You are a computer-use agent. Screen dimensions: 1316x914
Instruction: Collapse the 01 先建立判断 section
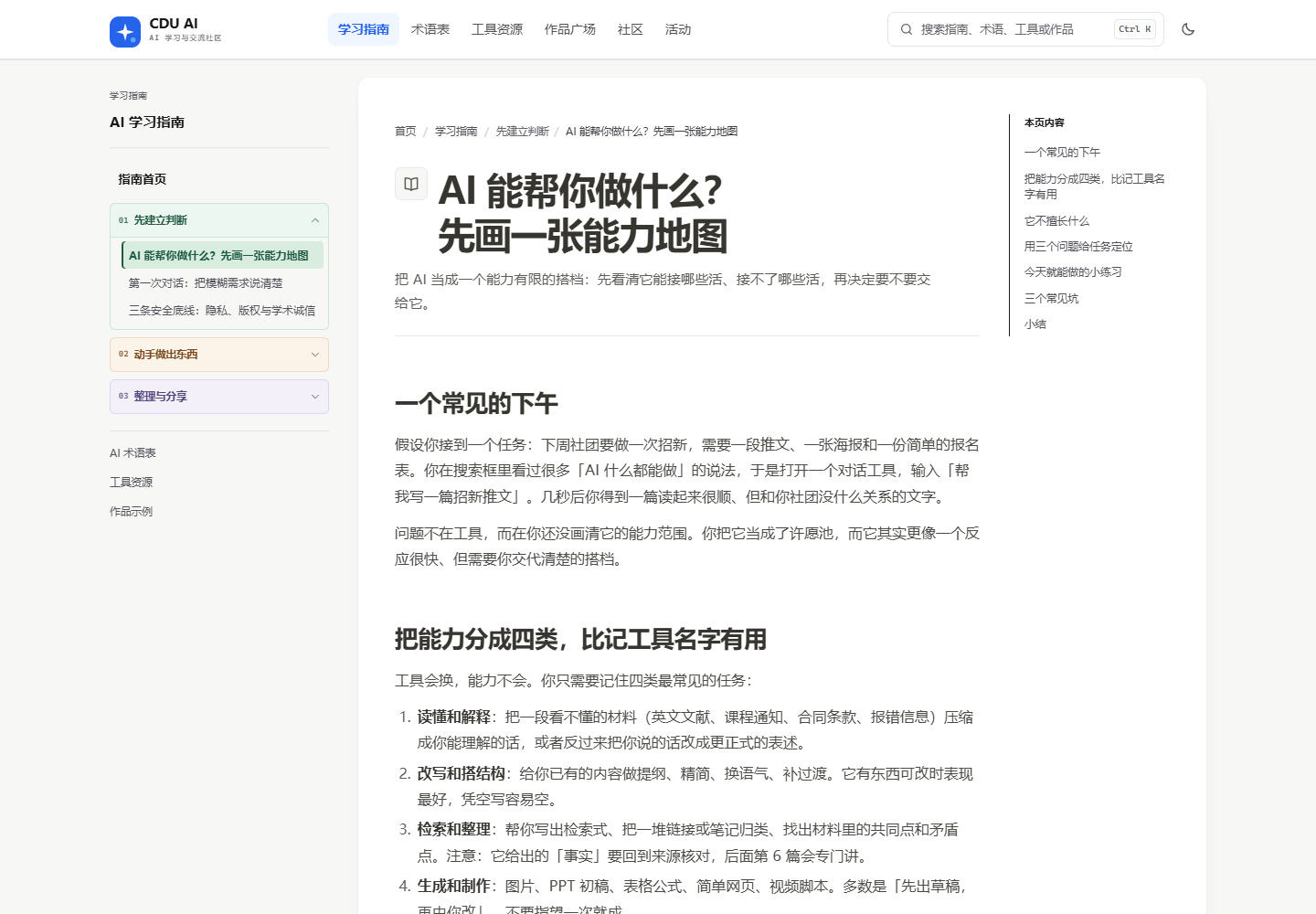219,220
